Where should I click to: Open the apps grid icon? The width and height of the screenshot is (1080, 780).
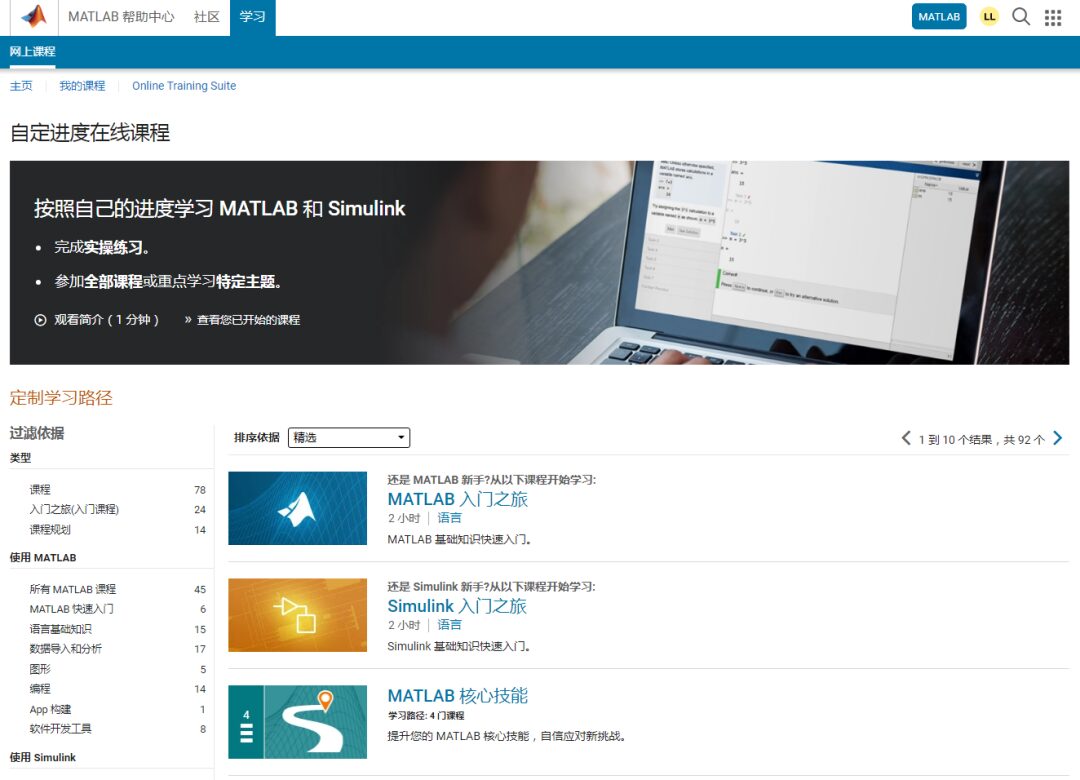pos(1052,17)
